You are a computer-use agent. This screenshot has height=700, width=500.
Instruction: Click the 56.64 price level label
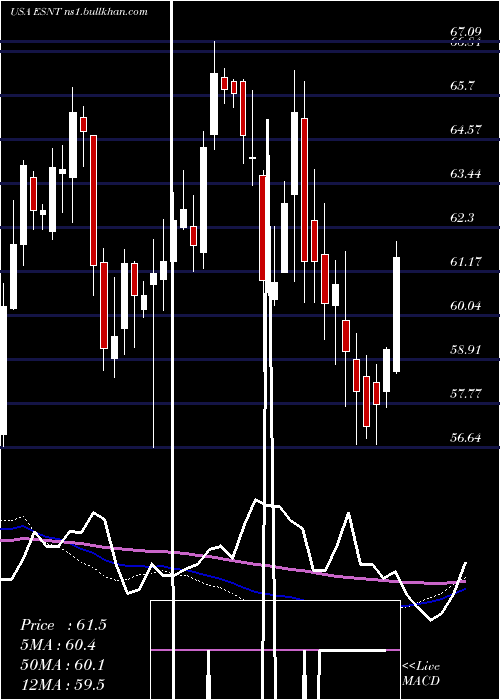click(466, 438)
